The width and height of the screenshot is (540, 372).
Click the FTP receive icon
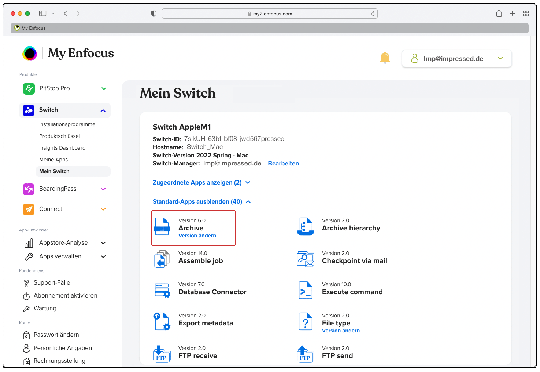click(x=162, y=354)
